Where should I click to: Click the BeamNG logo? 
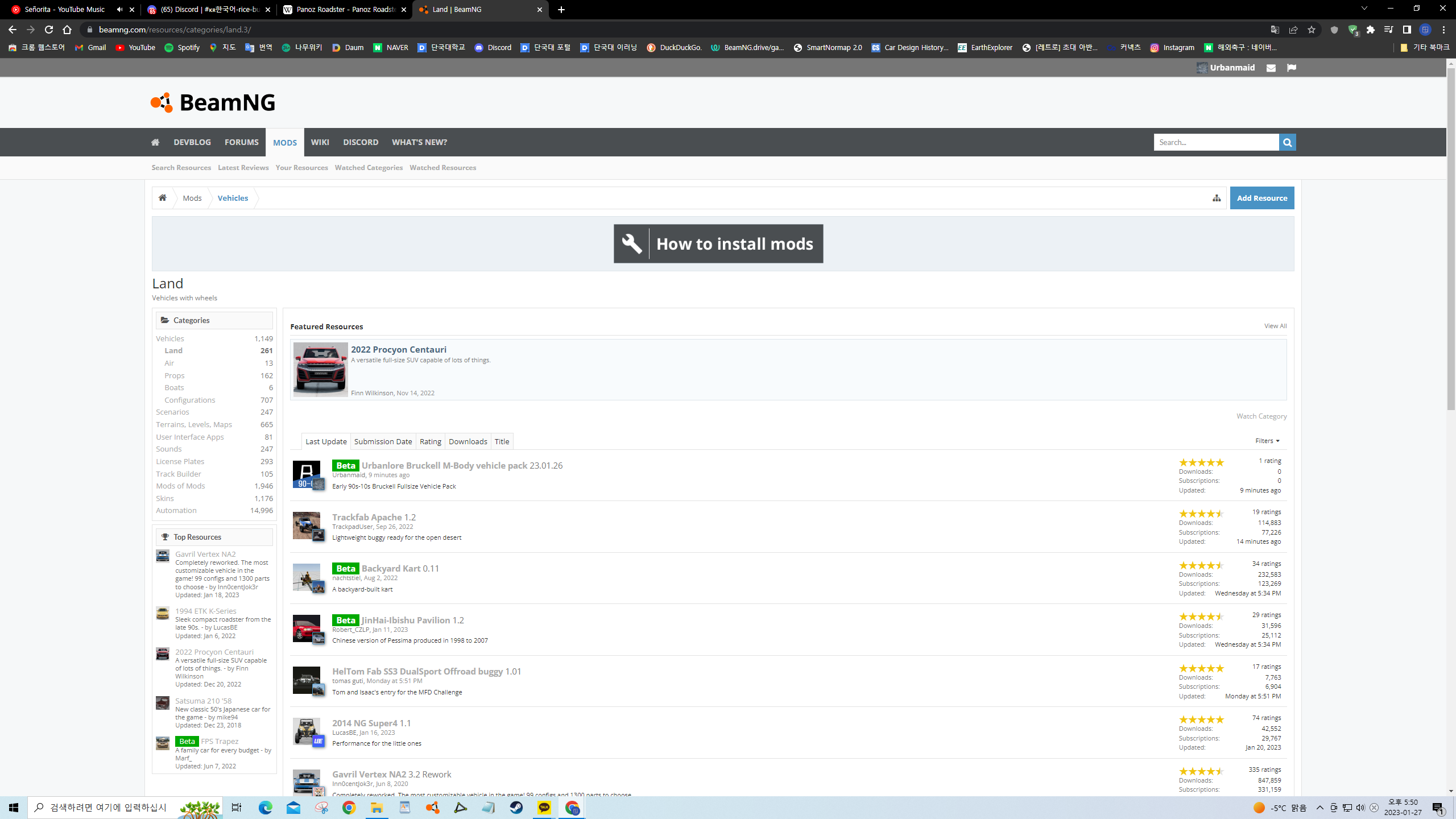coord(213,102)
